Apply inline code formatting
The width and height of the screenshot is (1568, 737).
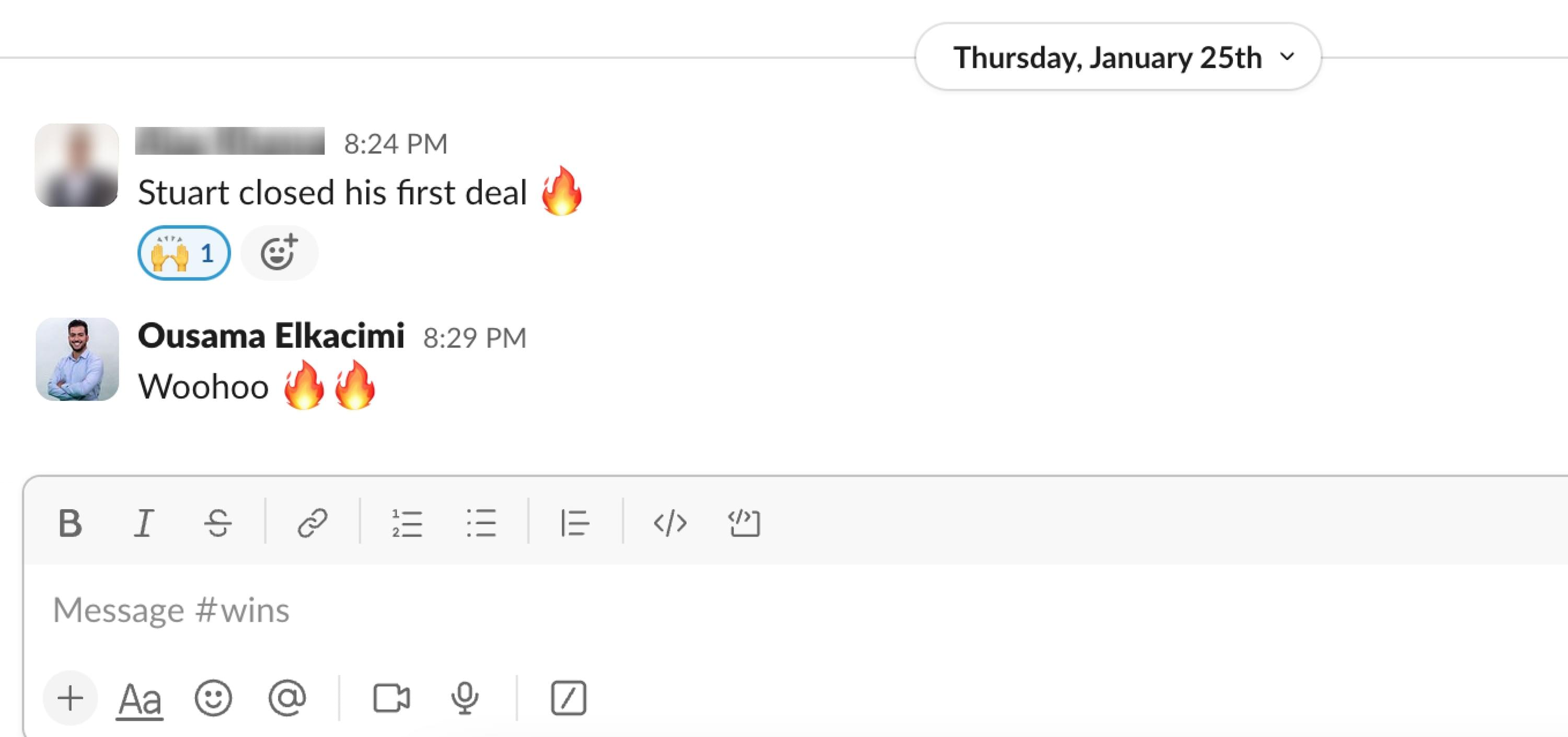pyautogui.click(x=670, y=523)
